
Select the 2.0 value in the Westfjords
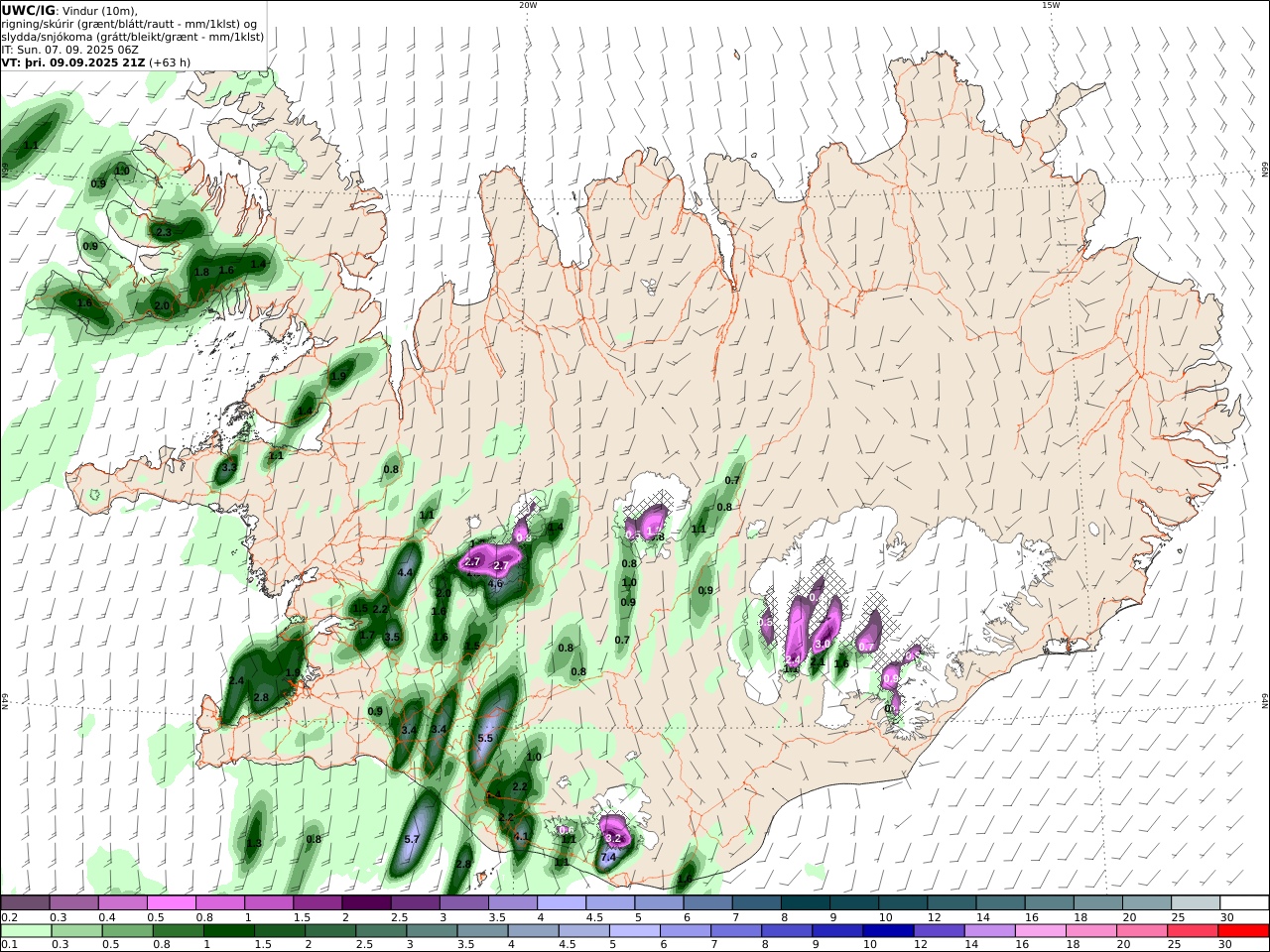(162, 306)
